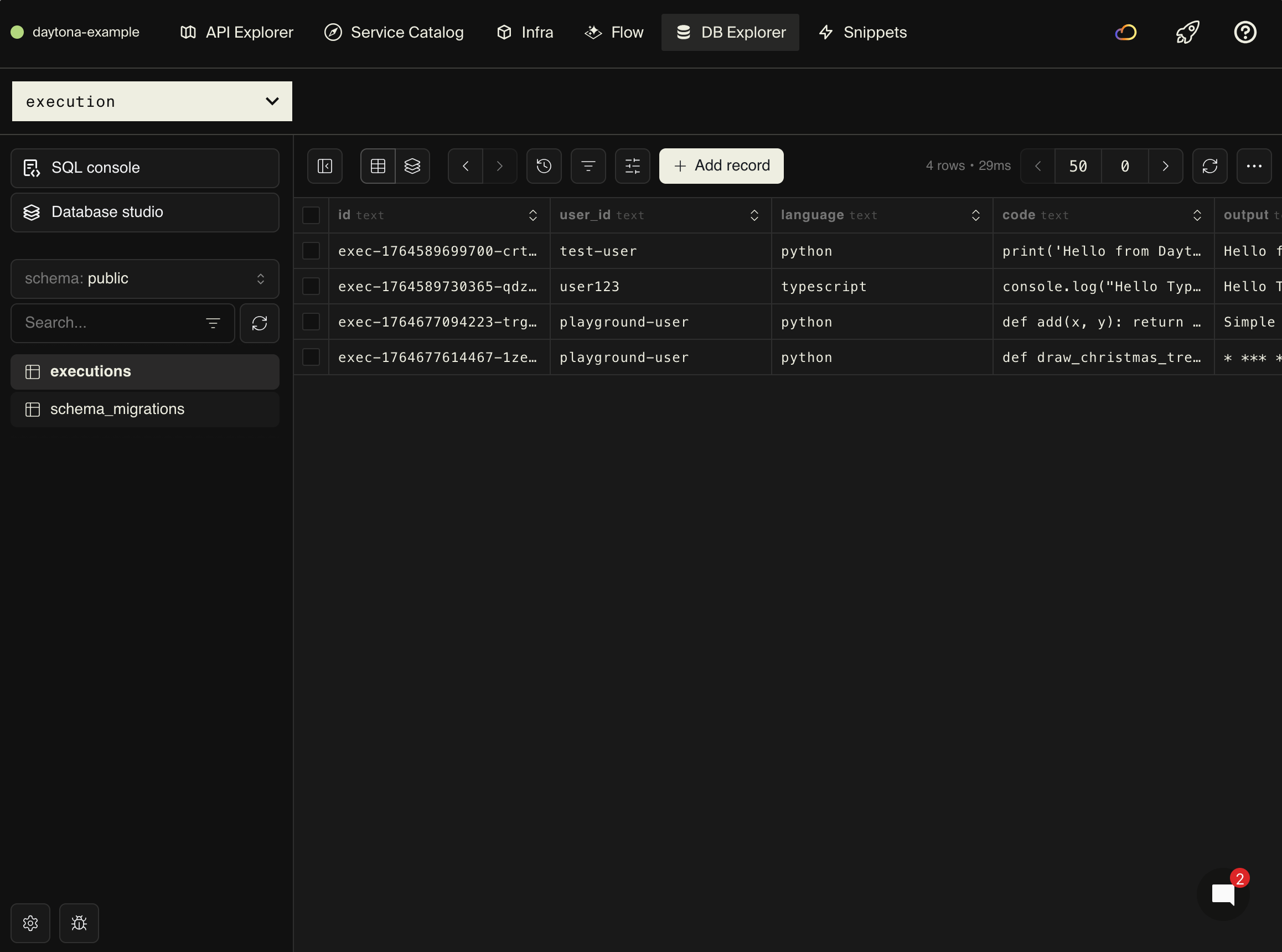Screen dimensions: 1282x952
Task: Open the execution database dropdown
Action: (x=152, y=101)
